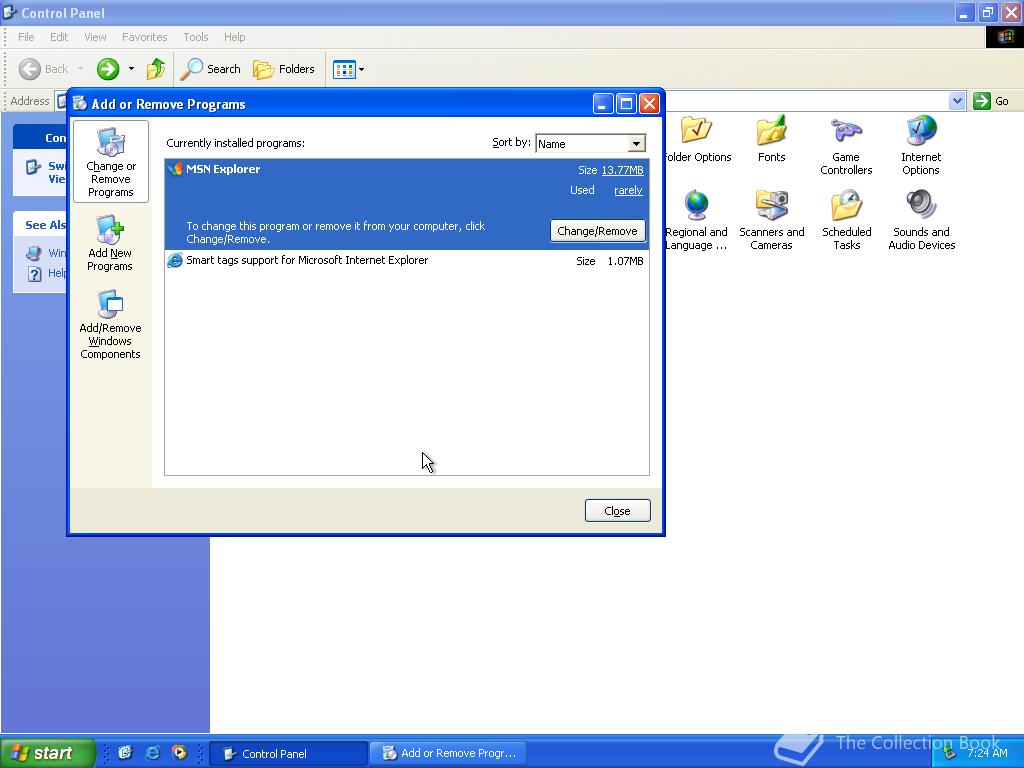Open the Sort by Name dropdown
The height and width of the screenshot is (768, 1024).
(x=636, y=144)
